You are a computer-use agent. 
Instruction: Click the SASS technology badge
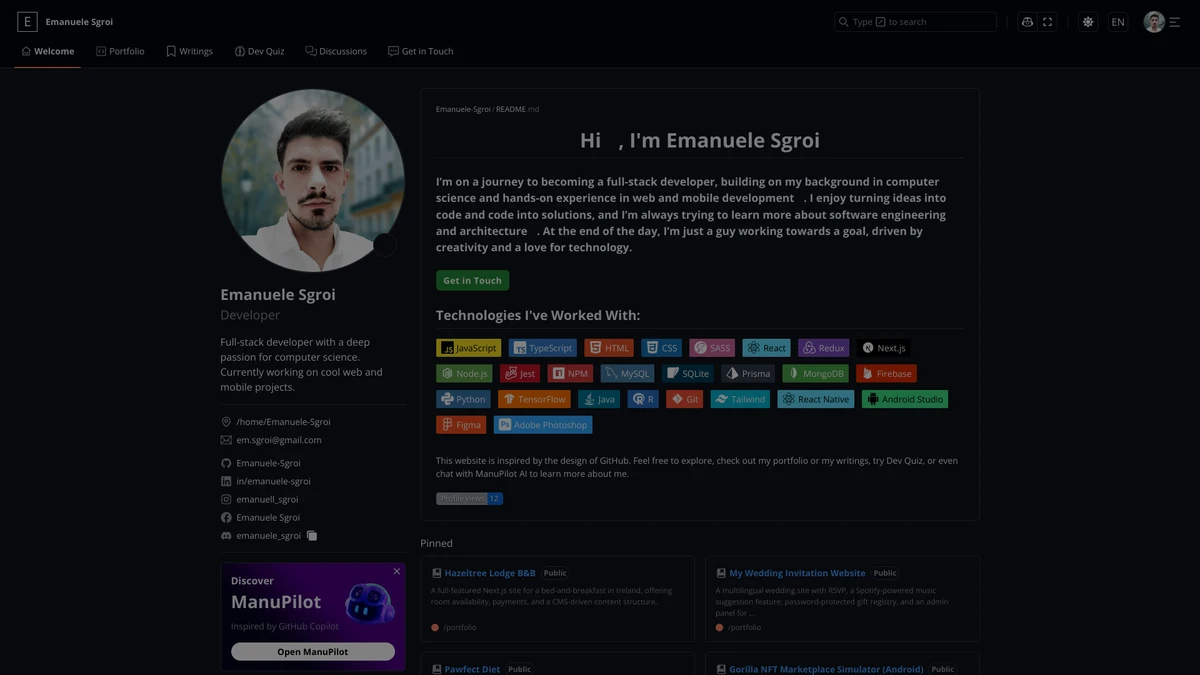pos(712,348)
